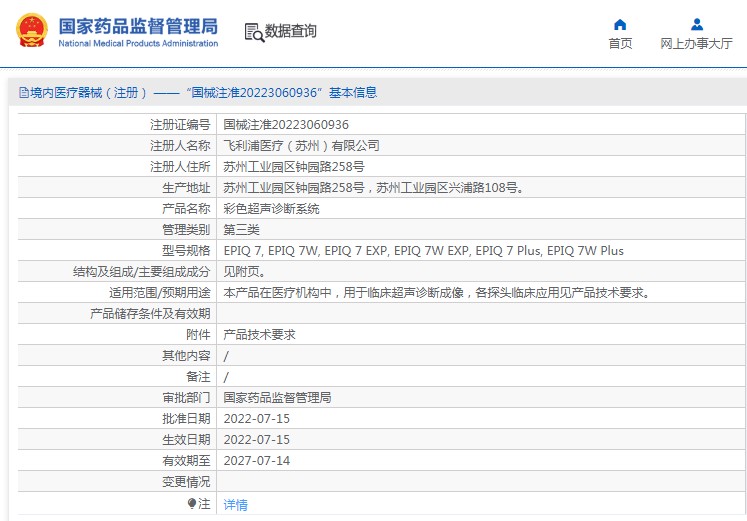Image resolution: width=747 pixels, height=521 pixels.
Task: Click the slash value in 备注 row
Action: (x=226, y=377)
